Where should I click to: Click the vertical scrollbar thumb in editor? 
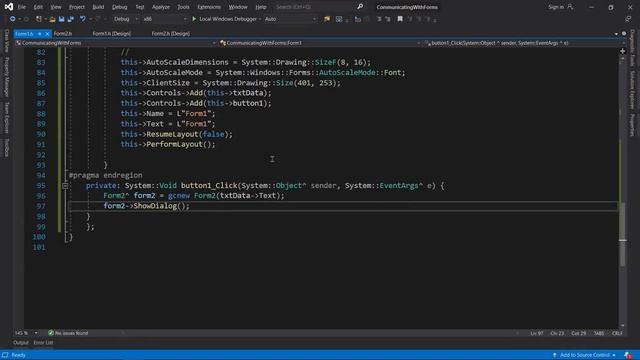(622, 234)
